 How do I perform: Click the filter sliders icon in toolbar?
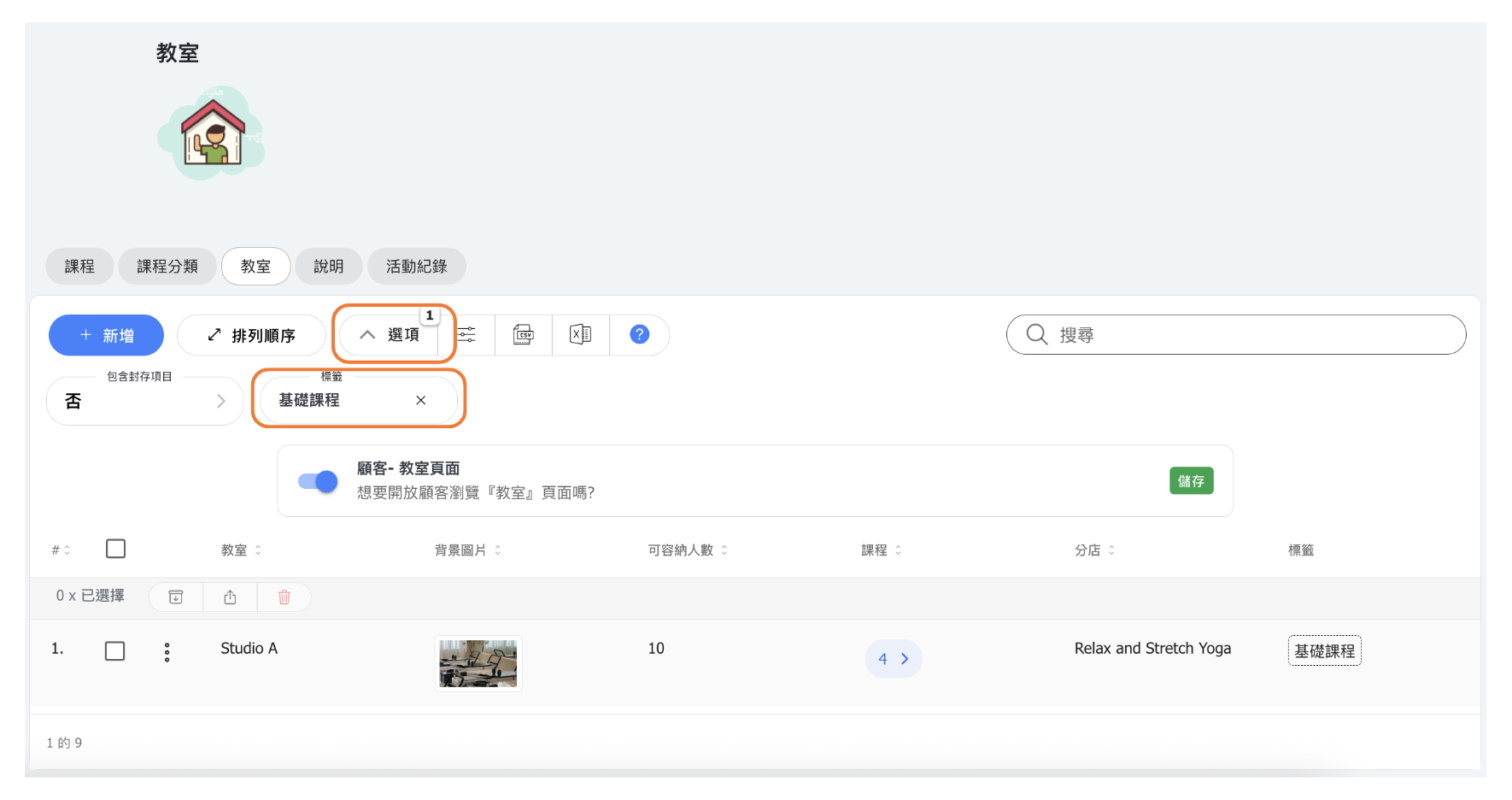pyautogui.click(x=466, y=335)
